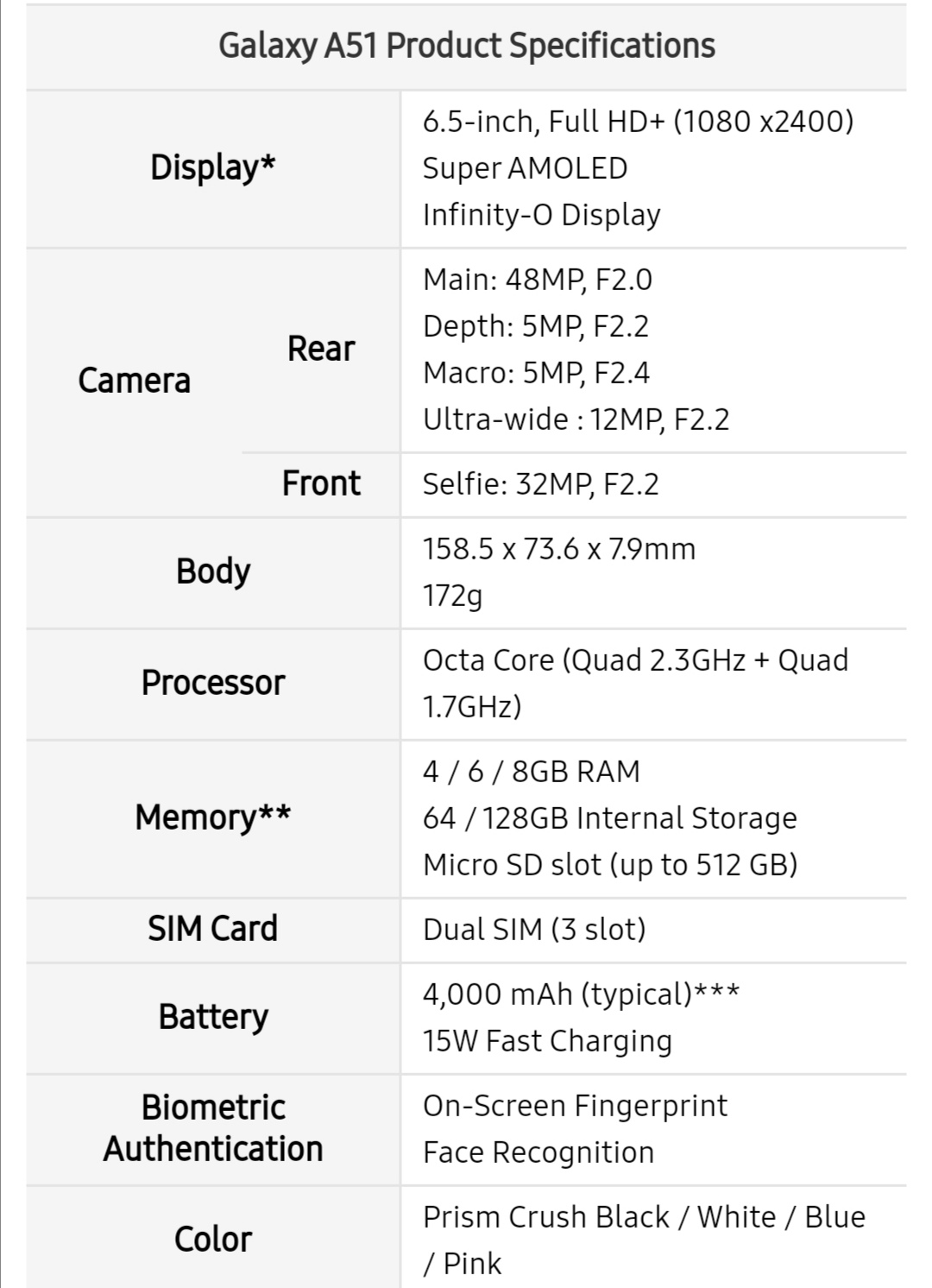Click the Super AMOLED text

[525, 168]
